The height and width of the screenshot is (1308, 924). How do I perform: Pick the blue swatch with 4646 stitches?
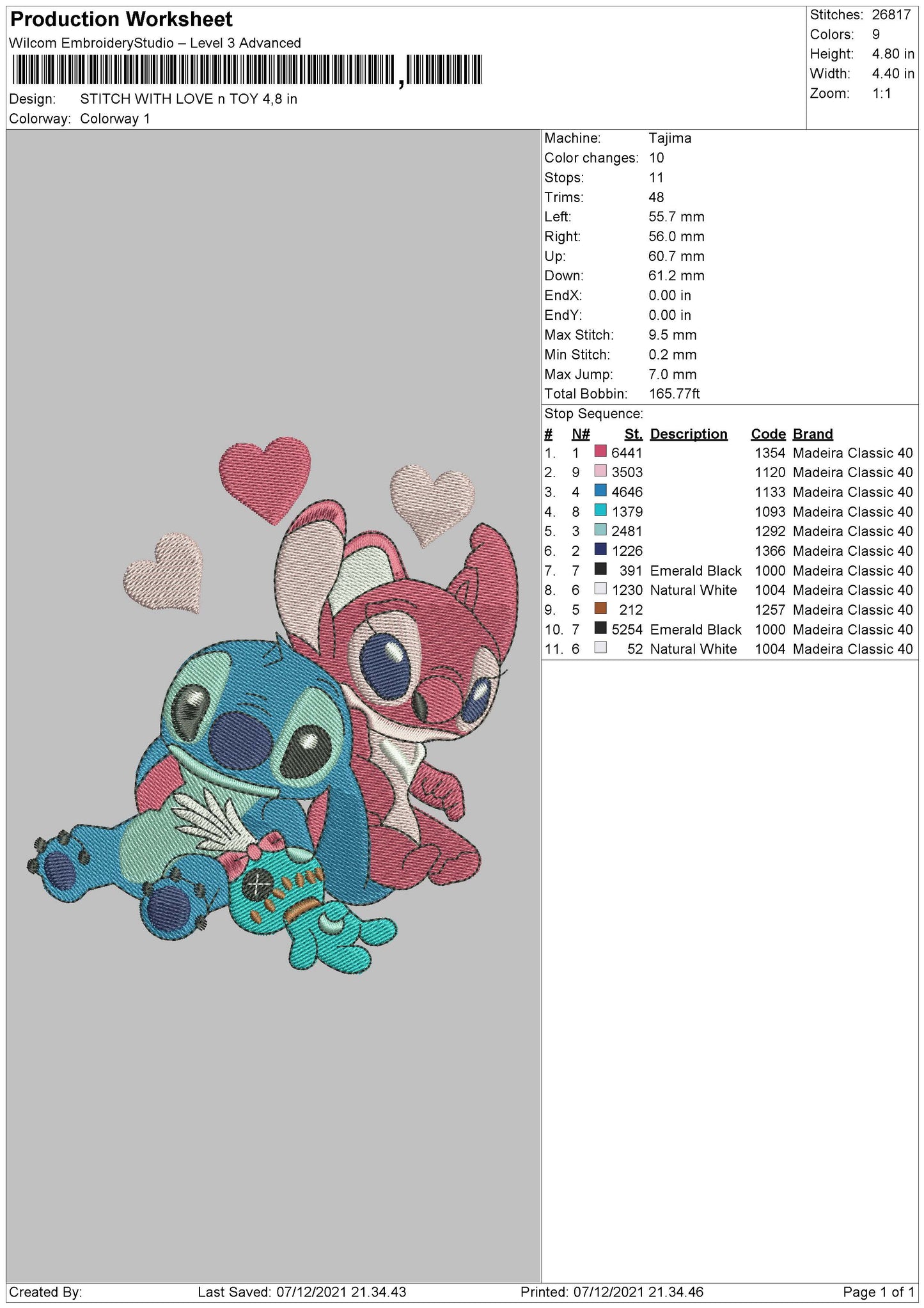click(x=600, y=491)
